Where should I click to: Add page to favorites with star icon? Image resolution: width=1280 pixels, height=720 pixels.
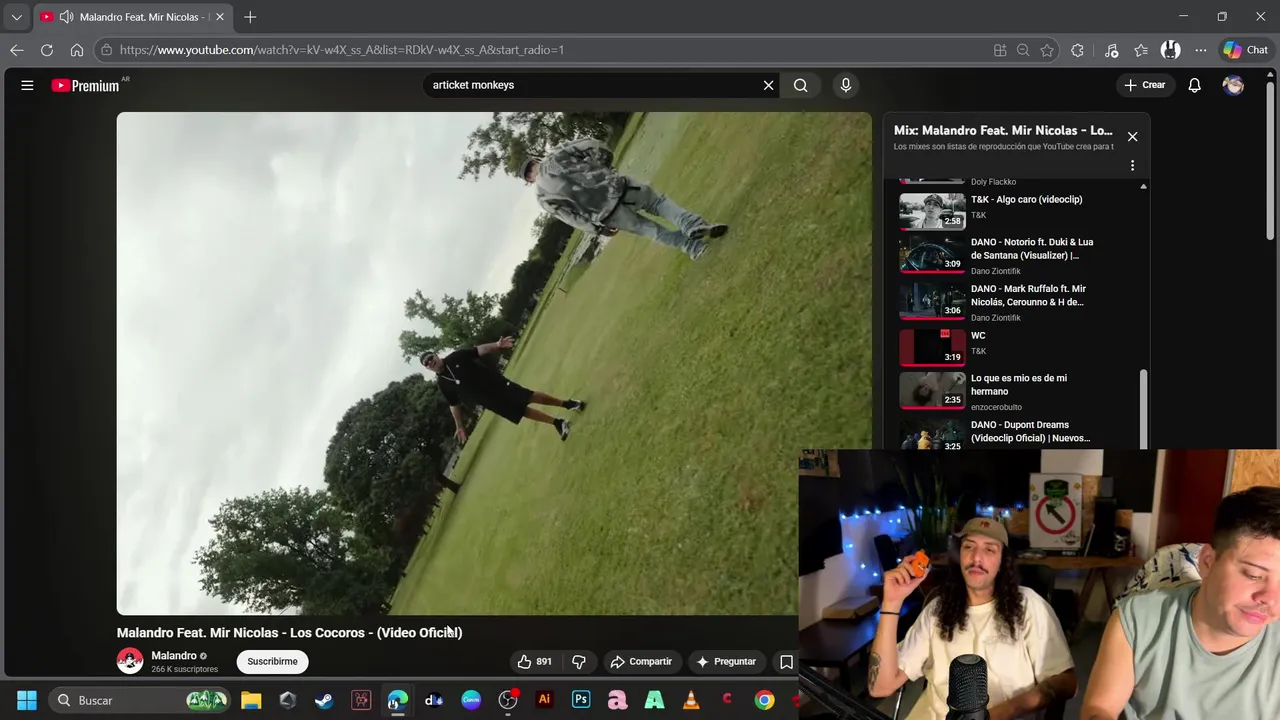(x=1047, y=50)
